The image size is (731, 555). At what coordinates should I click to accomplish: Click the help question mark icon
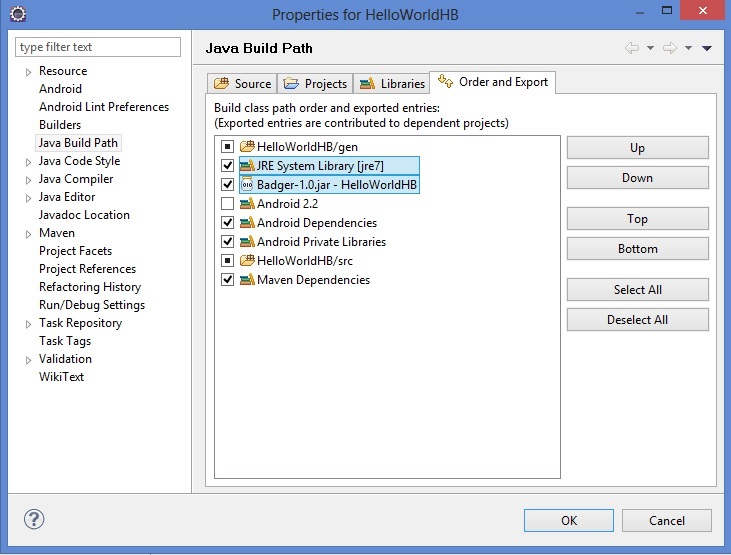click(x=34, y=520)
